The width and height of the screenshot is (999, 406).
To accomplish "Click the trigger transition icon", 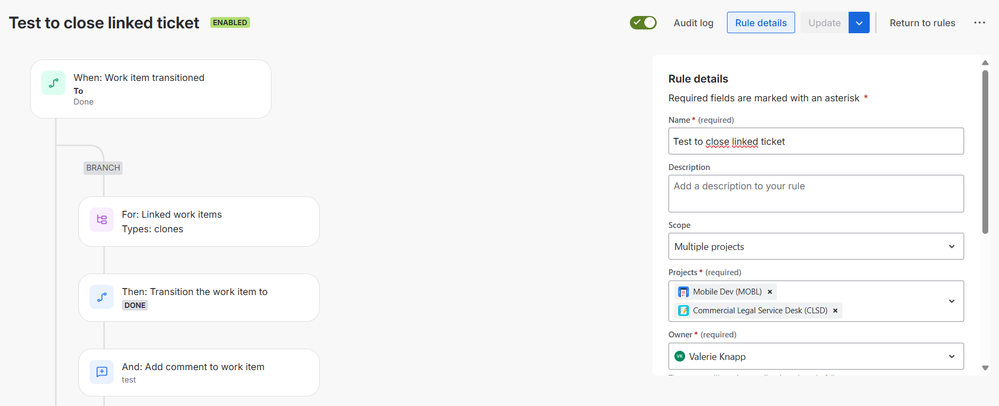I will (53, 83).
